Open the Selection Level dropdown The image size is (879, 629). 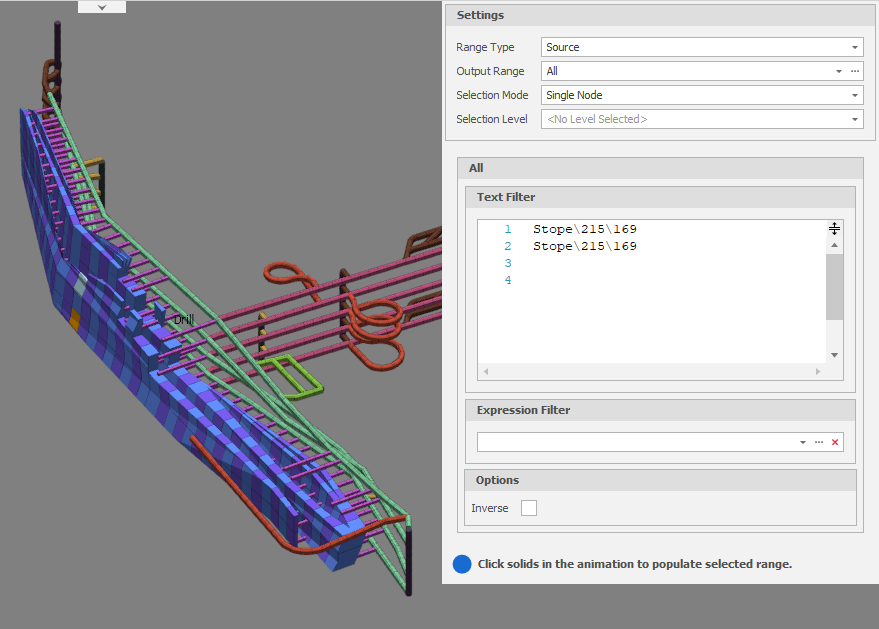(x=702, y=119)
